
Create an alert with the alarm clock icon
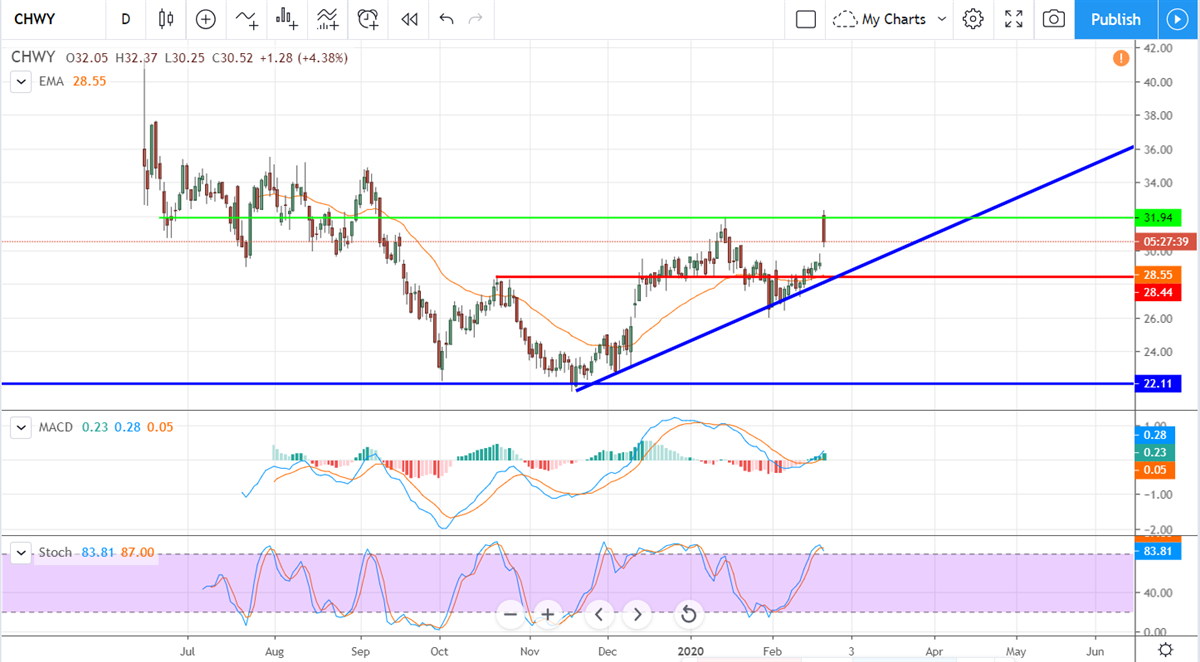[368, 19]
